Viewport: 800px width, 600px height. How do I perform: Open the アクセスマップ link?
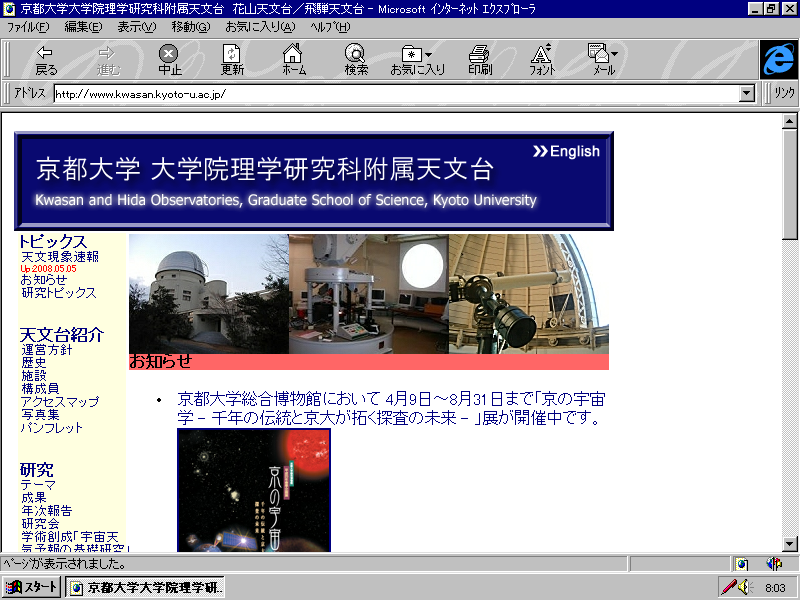(x=60, y=402)
